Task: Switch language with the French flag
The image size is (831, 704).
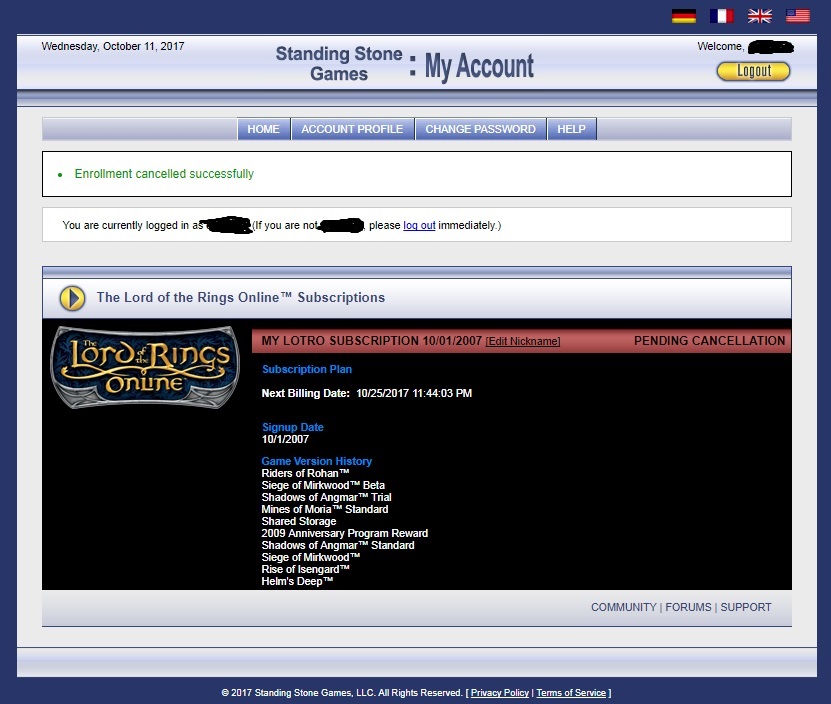Action: pos(722,16)
